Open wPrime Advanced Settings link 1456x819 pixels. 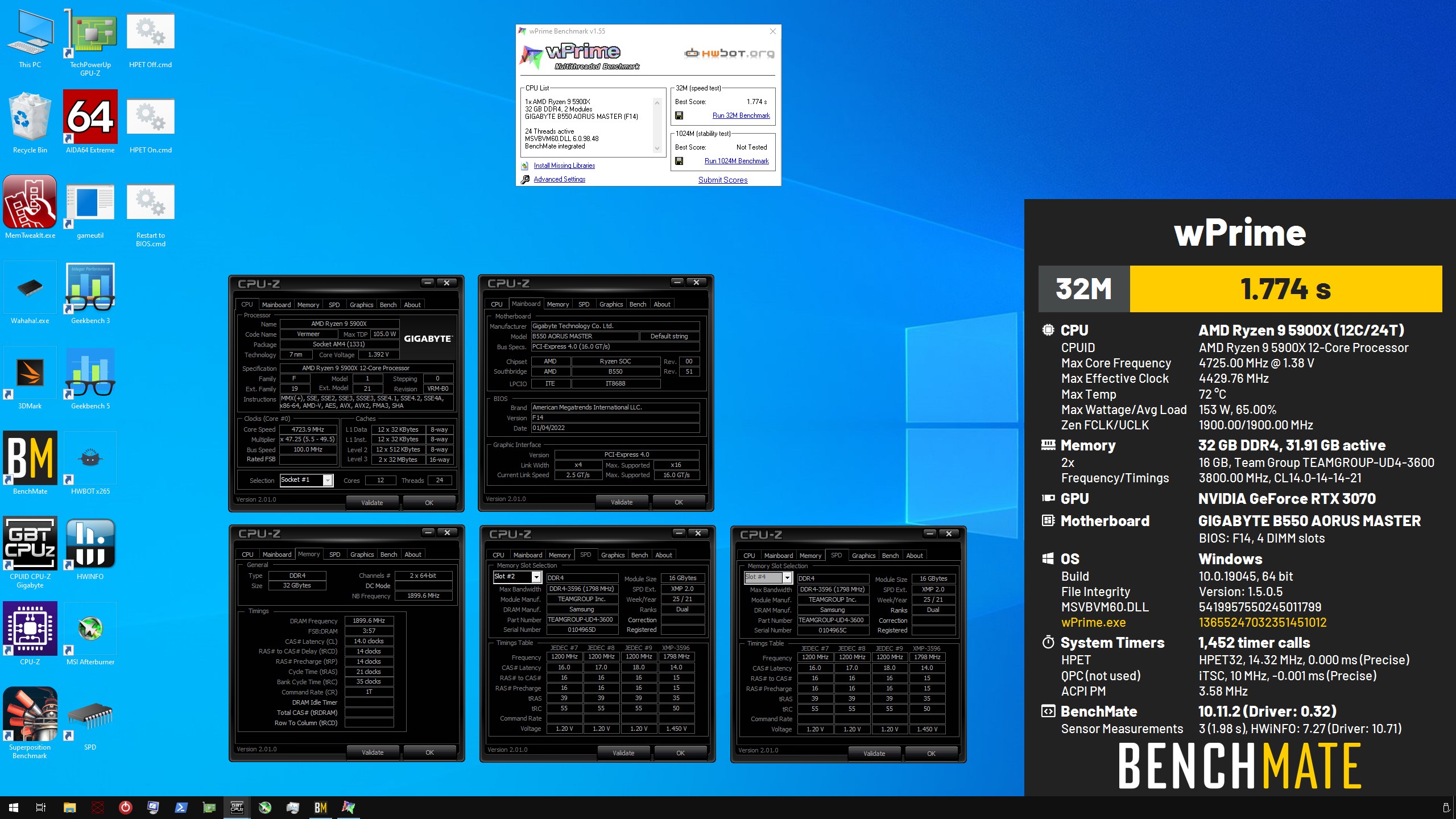[x=559, y=179]
